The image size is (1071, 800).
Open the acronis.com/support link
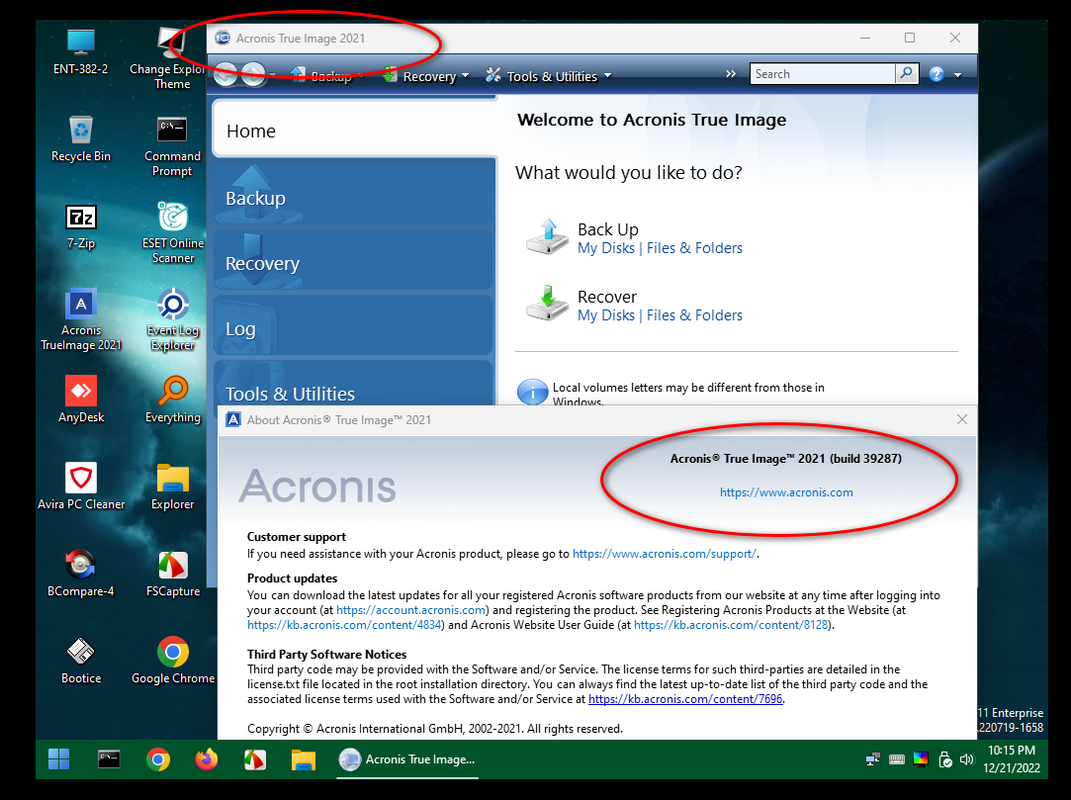pos(664,553)
